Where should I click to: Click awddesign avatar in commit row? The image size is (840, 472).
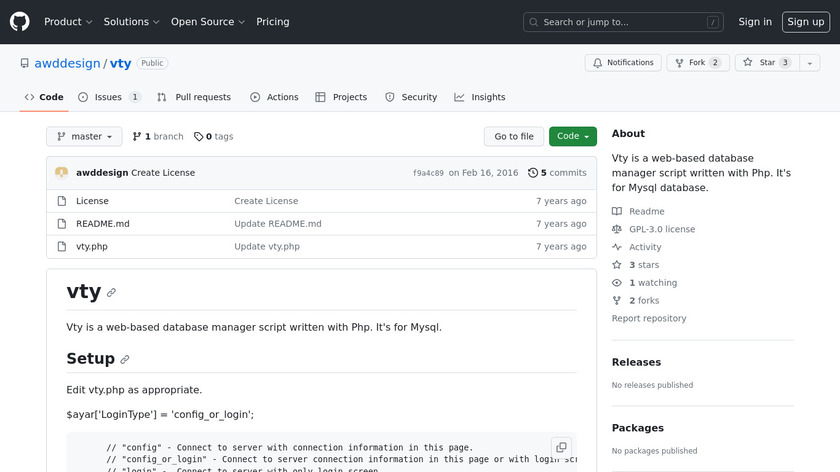[62, 172]
